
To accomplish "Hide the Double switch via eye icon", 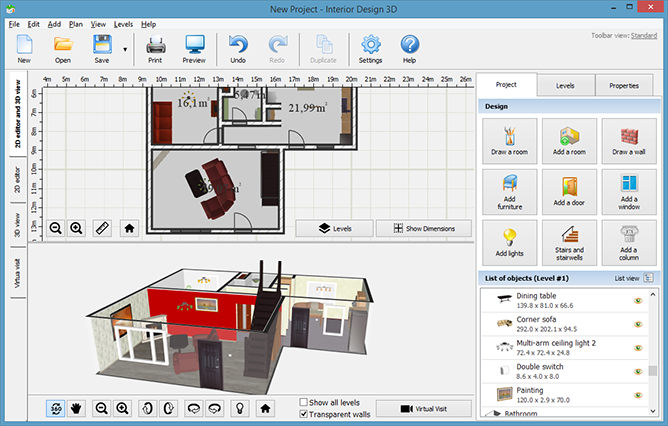I will pyautogui.click(x=638, y=371).
